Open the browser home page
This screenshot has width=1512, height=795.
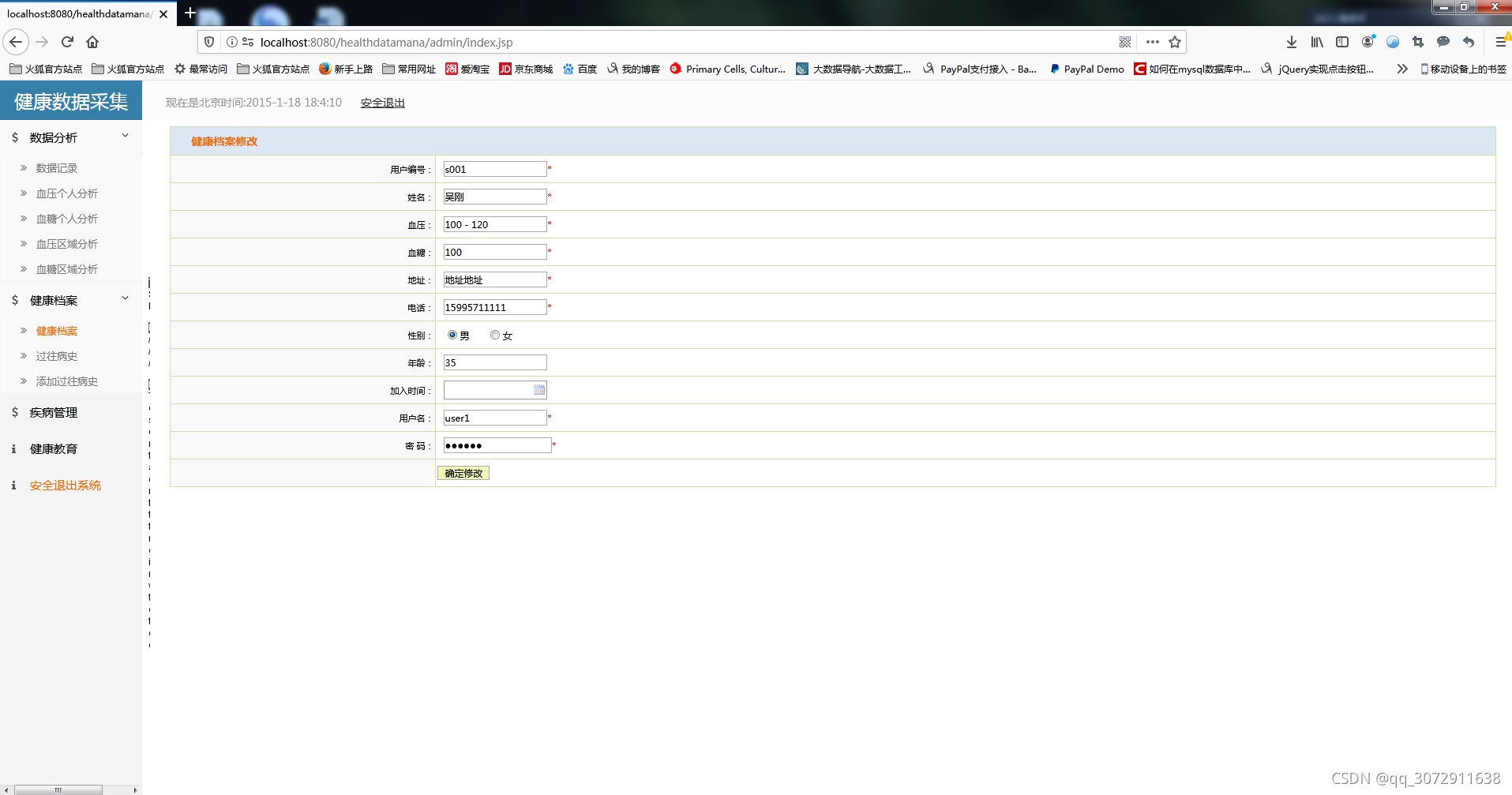pos(92,42)
